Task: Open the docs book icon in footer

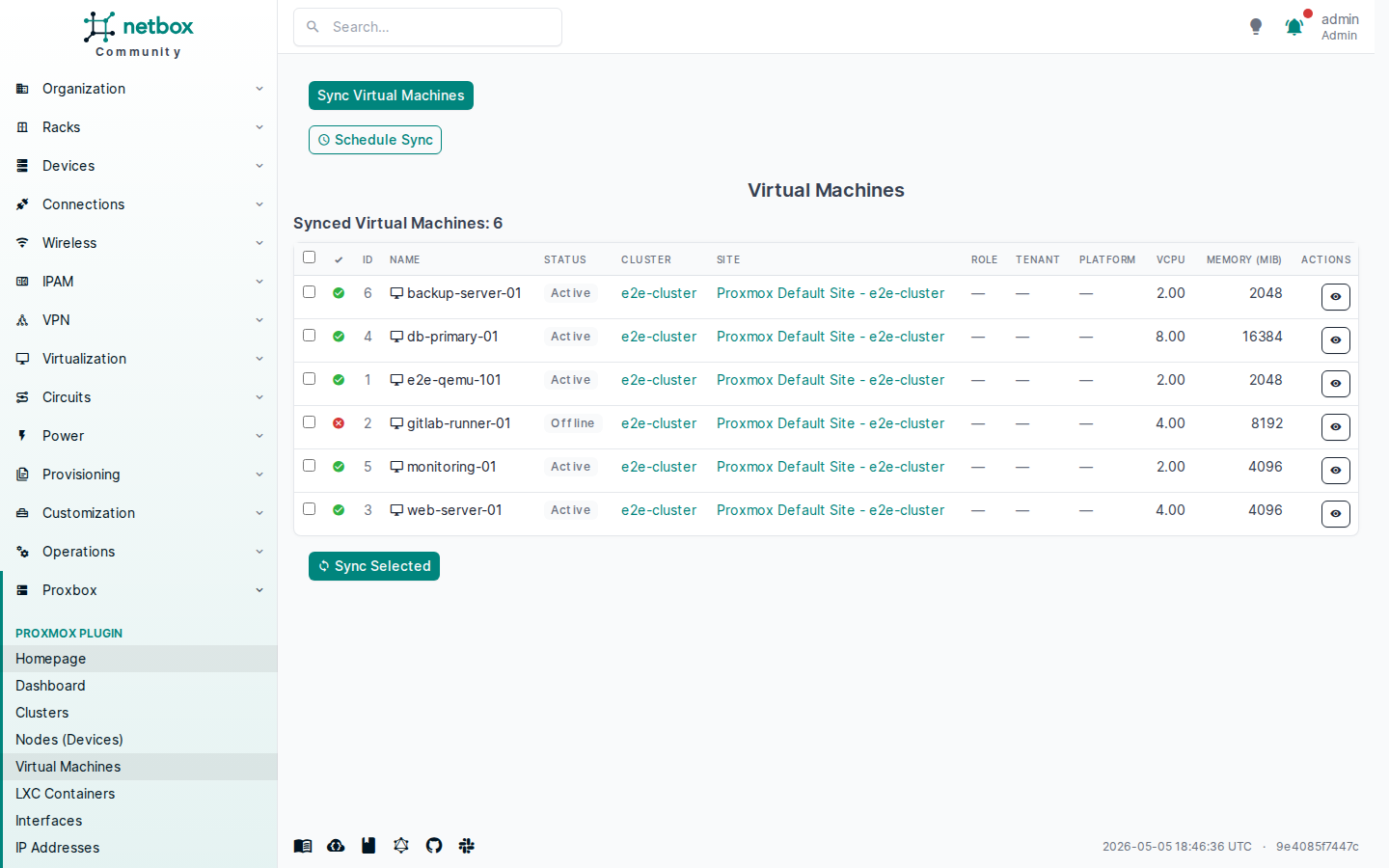Action: pyautogui.click(x=303, y=846)
